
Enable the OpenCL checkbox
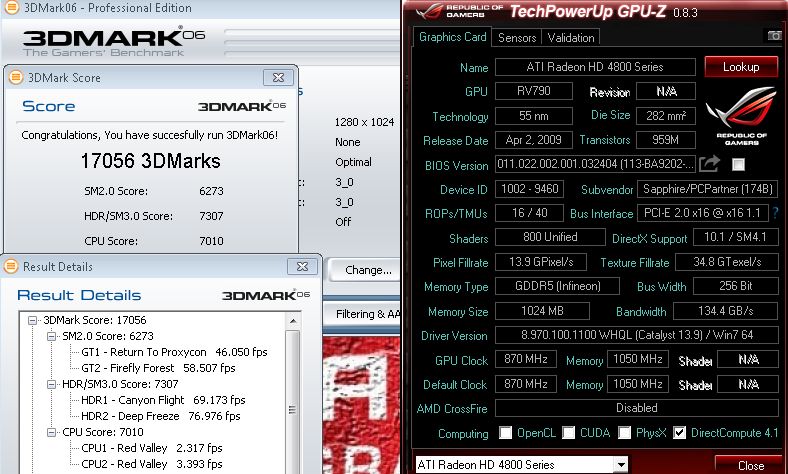(x=506, y=433)
